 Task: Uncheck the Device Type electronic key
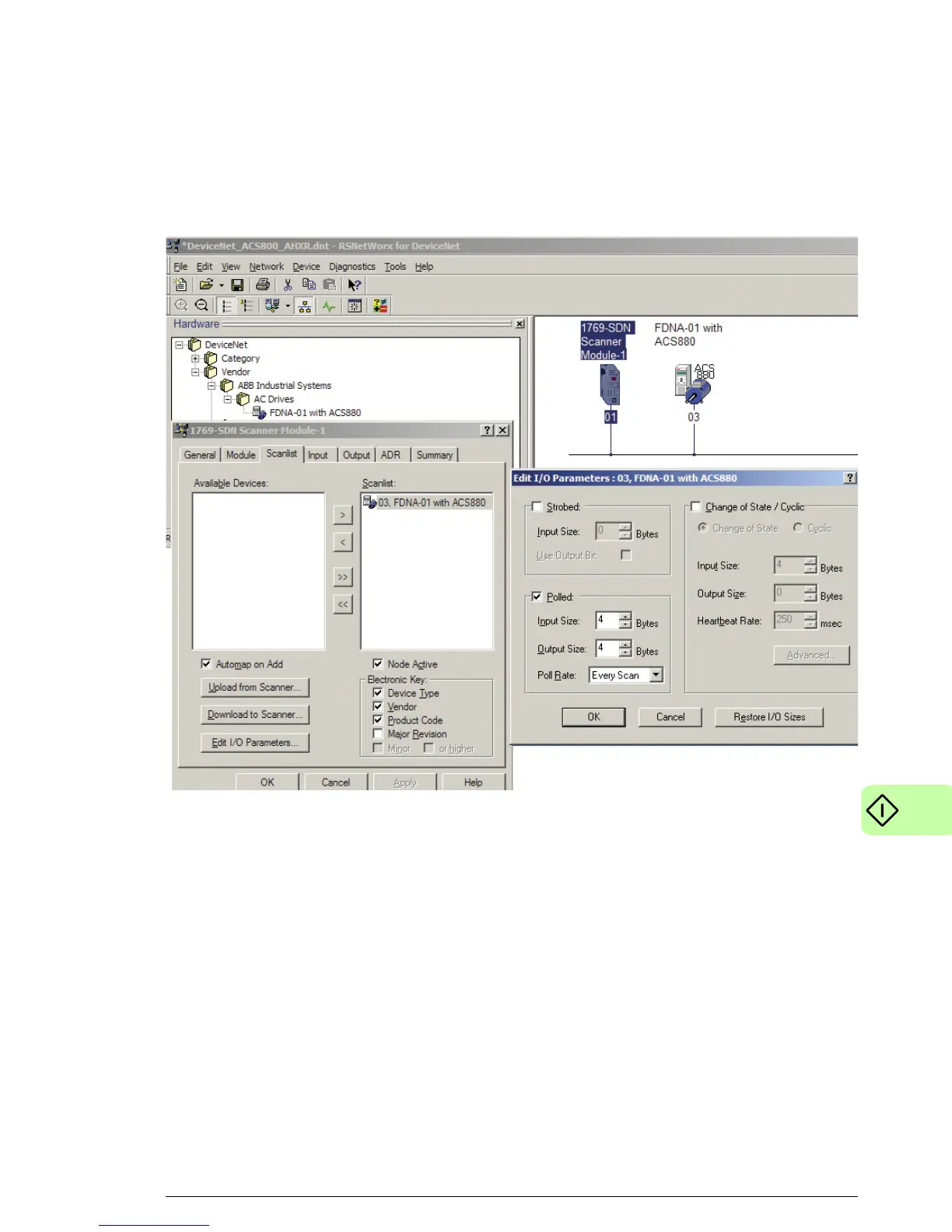pyautogui.click(x=378, y=692)
